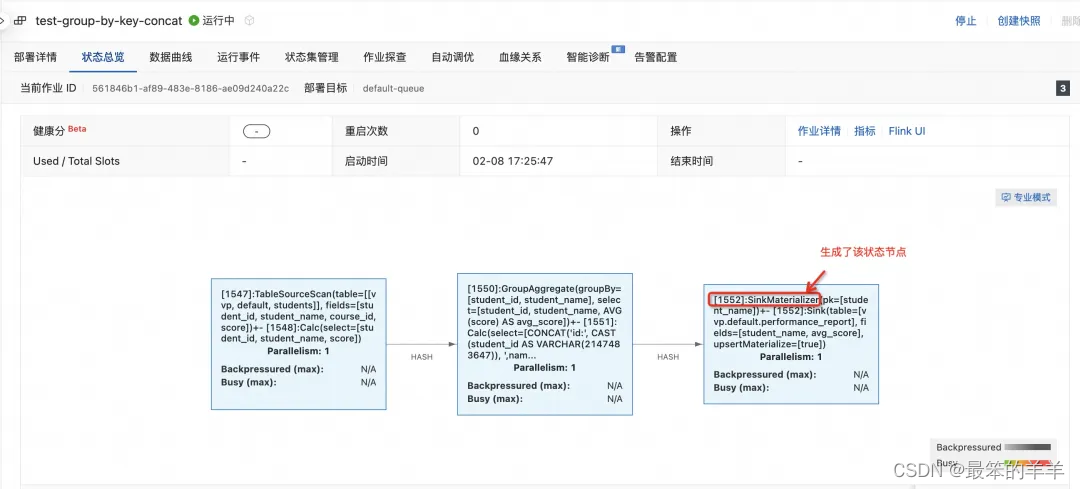Click the job title test-group-by-key-concat
The height and width of the screenshot is (489, 1080).
tap(109, 21)
